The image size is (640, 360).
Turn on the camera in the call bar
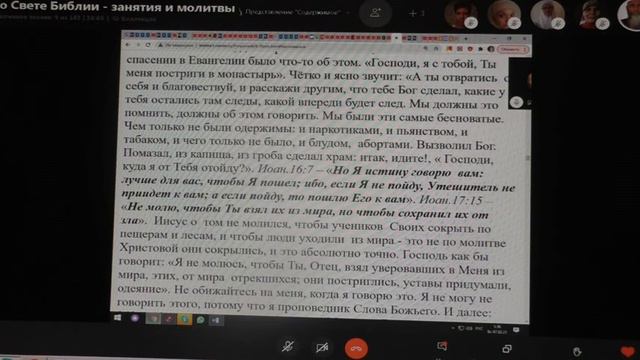tap(322, 348)
